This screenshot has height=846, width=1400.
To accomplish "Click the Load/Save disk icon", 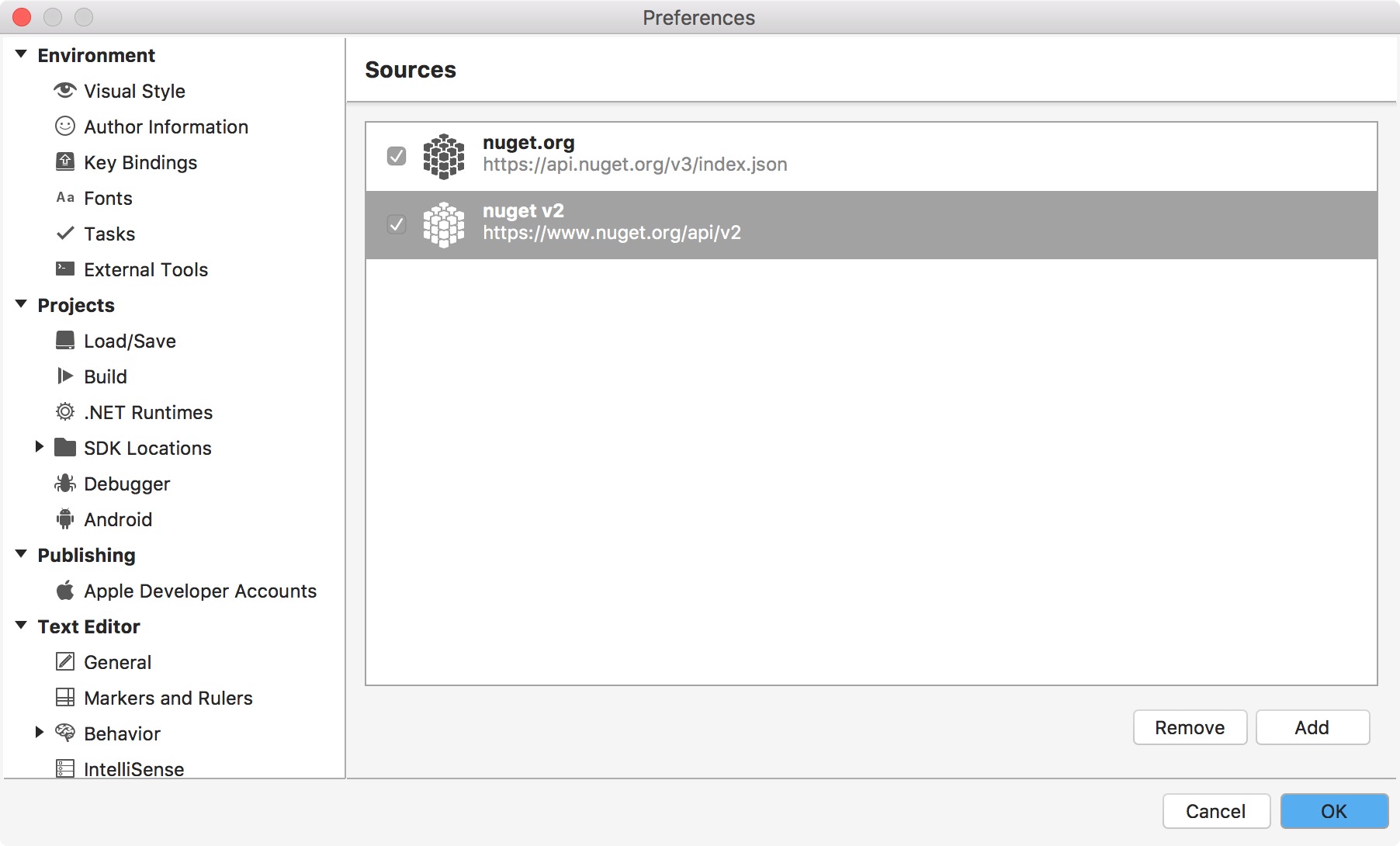I will (65, 341).
